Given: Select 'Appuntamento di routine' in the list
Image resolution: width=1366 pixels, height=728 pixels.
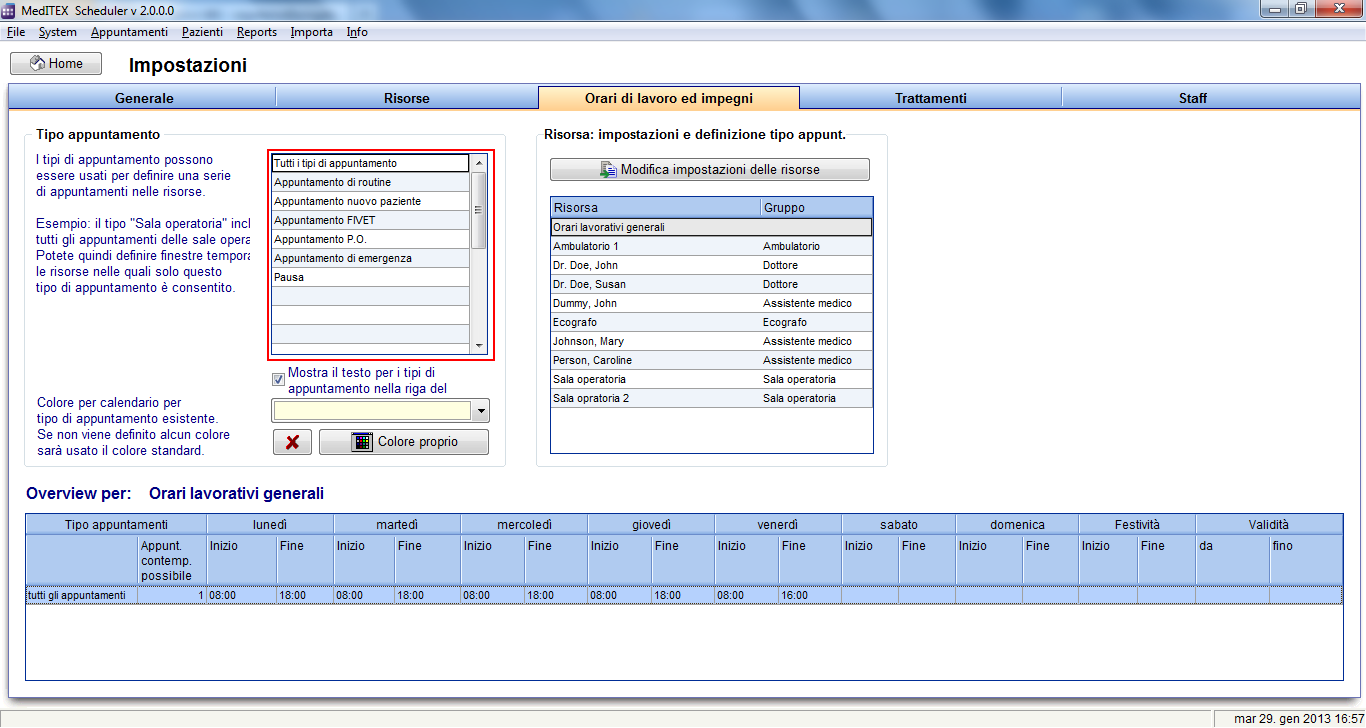Looking at the screenshot, I should point(370,182).
